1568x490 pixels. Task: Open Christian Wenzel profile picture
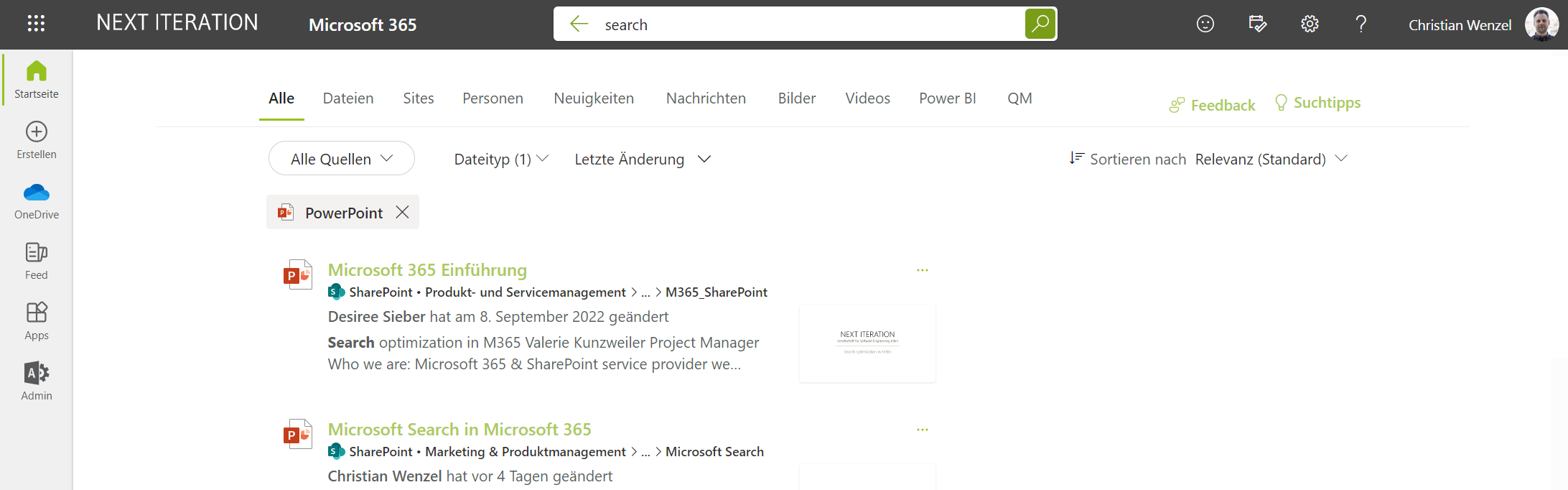pyautogui.click(x=1541, y=24)
